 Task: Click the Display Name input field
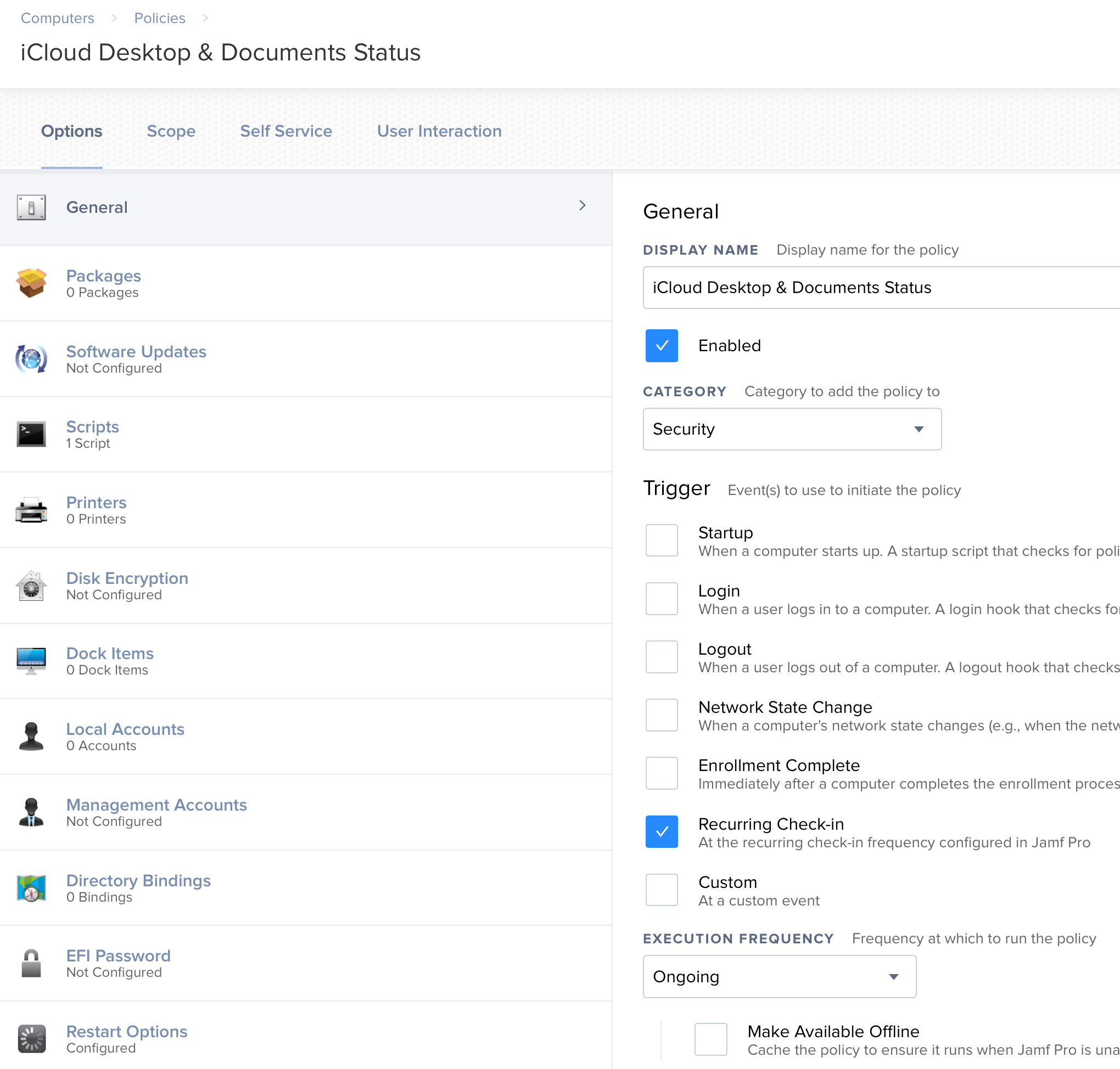881,288
